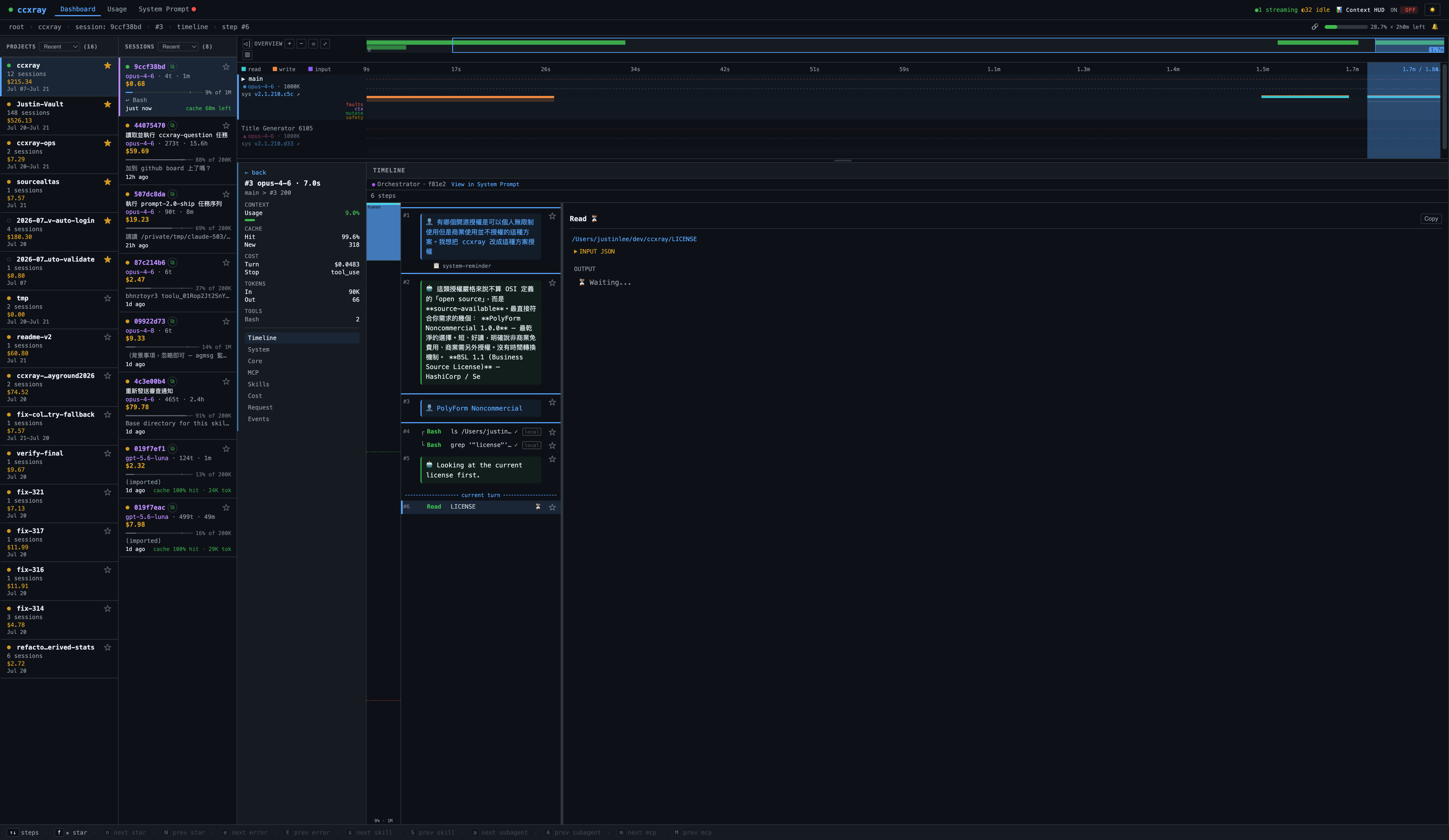Open the Sessions Recent sort dropdown
This screenshot has height=840, width=1449.
pyautogui.click(x=178, y=47)
